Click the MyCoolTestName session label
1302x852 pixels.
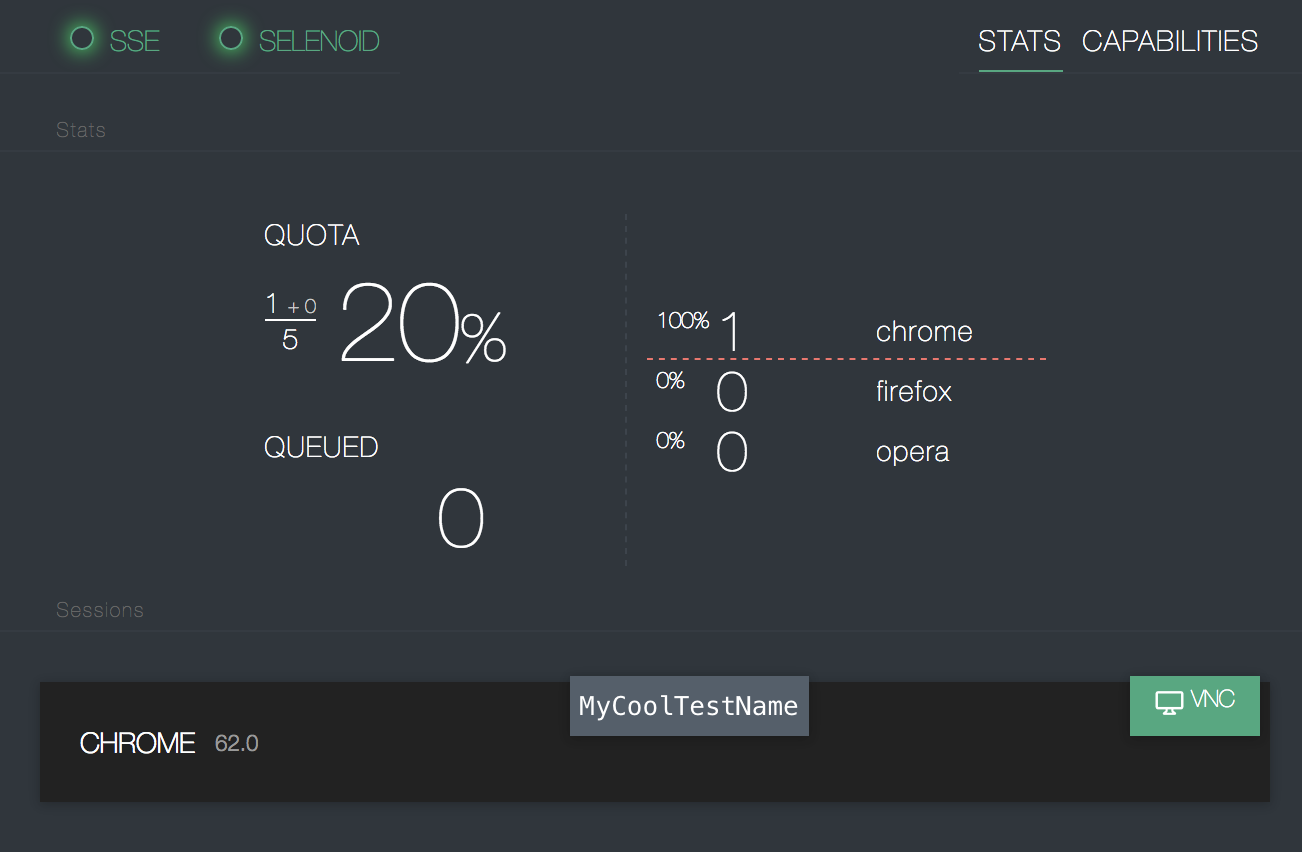point(689,706)
